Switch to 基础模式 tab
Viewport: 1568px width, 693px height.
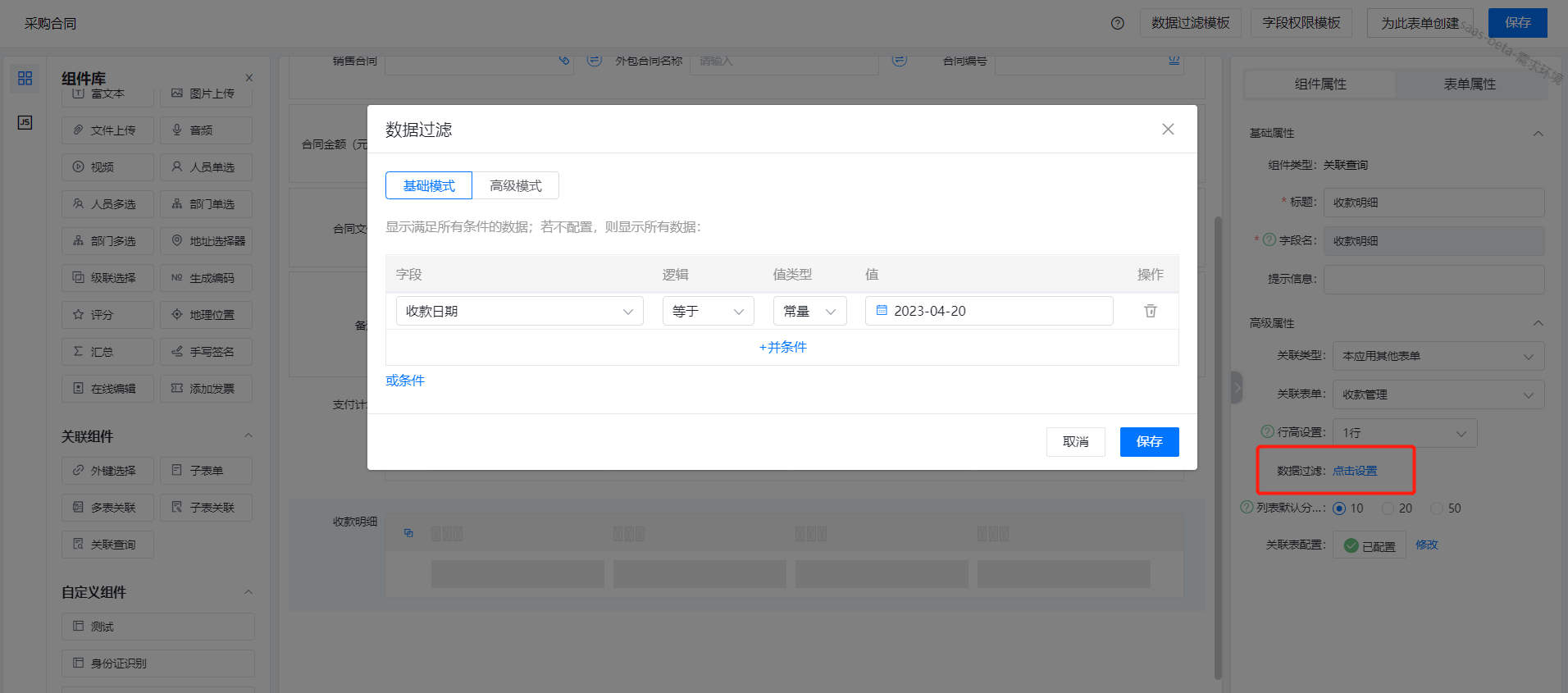pos(429,185)
